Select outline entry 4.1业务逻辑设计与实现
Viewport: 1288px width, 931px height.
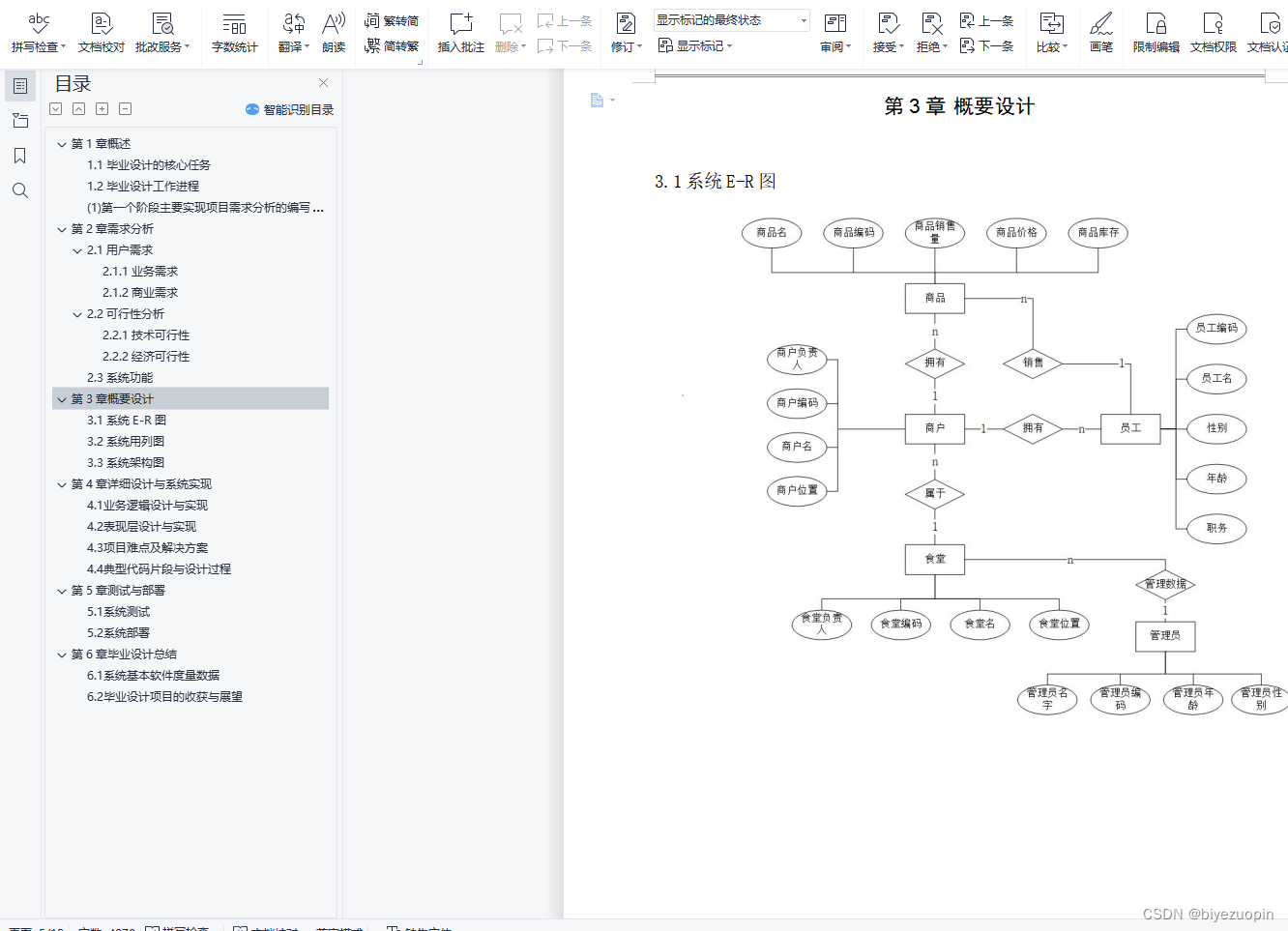click(x=147, y=506)
